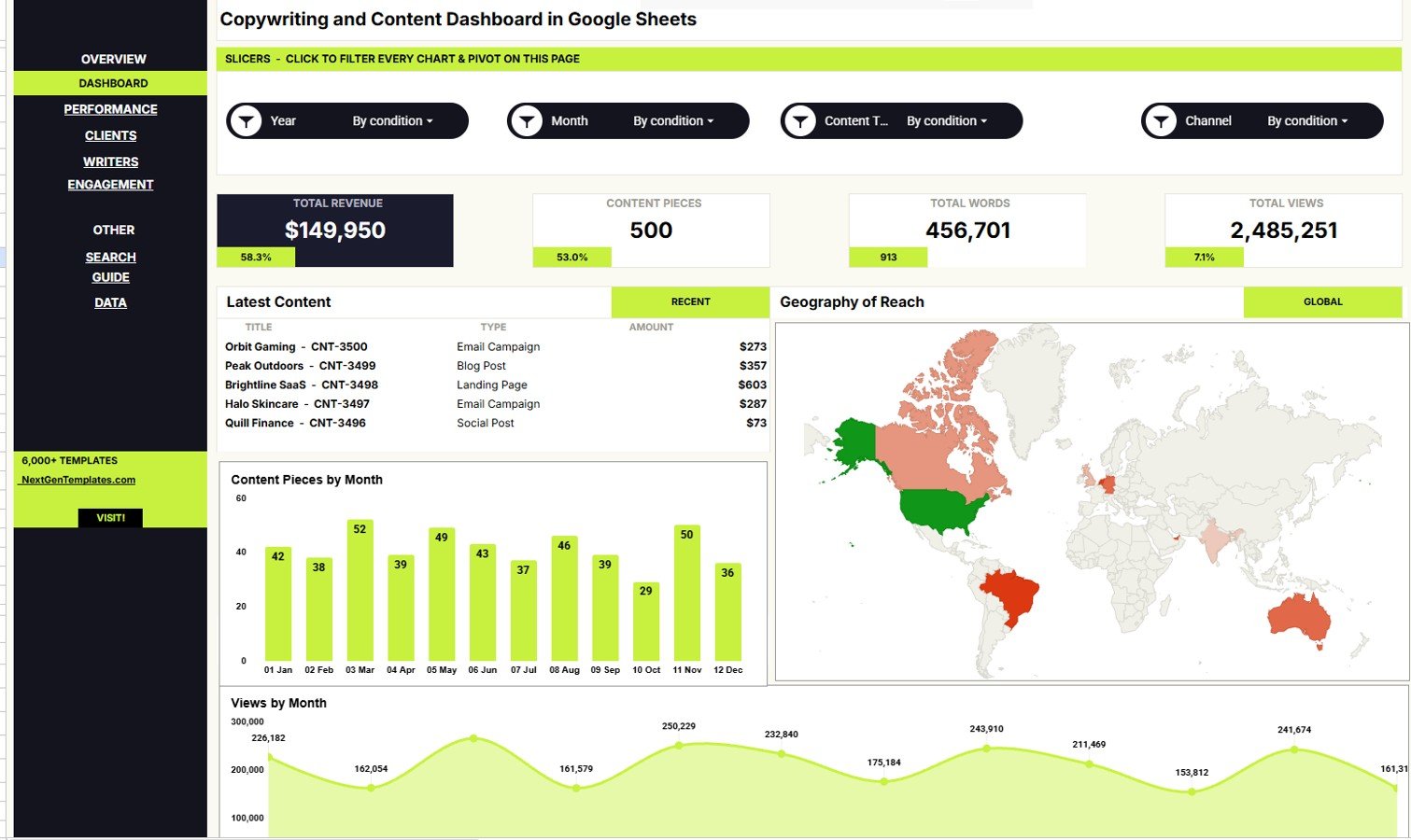Click the 01 Jan bar showing 42
This screenshot has height=840, width=1411.
click(278, 605)
